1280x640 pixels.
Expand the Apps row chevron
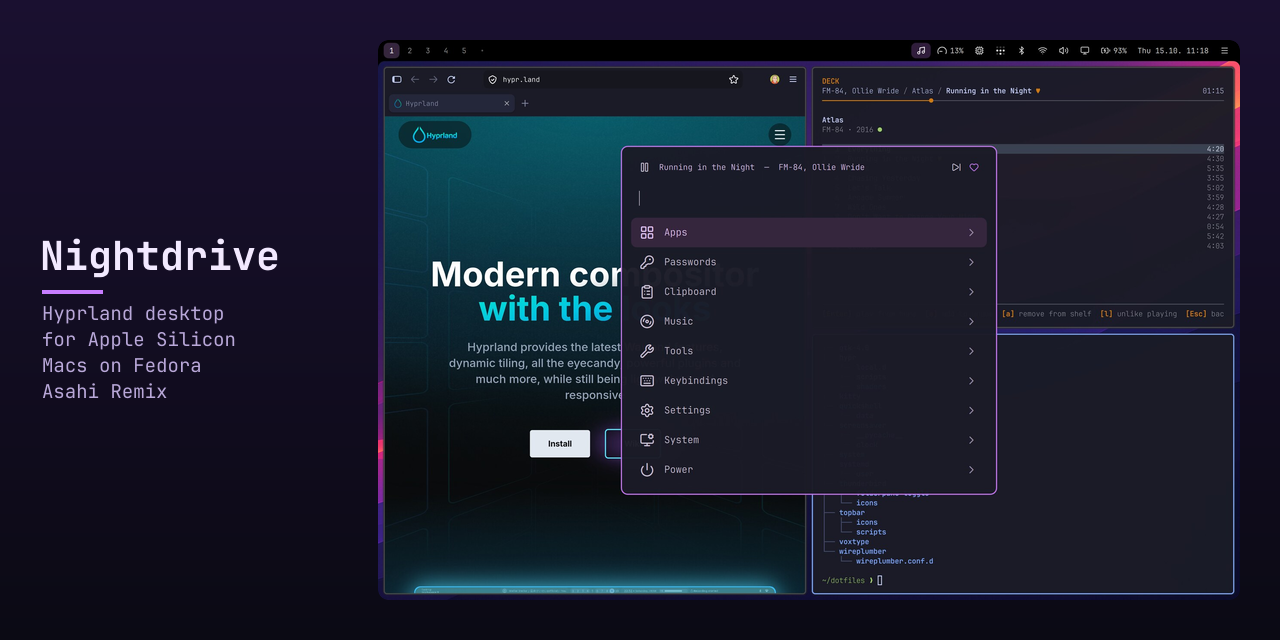[971, 232]
